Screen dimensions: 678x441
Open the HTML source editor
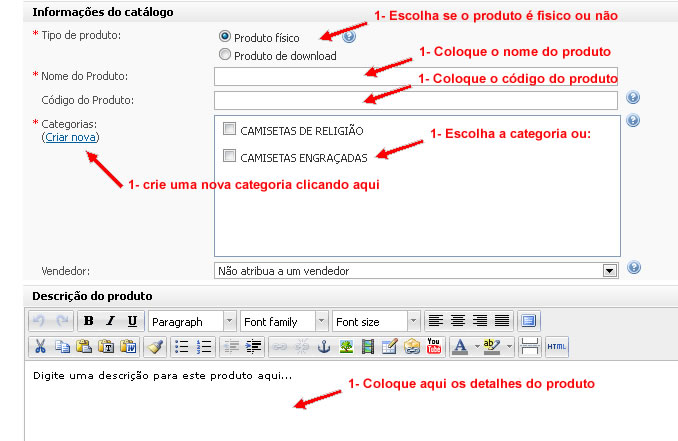[x=557, y=347]
